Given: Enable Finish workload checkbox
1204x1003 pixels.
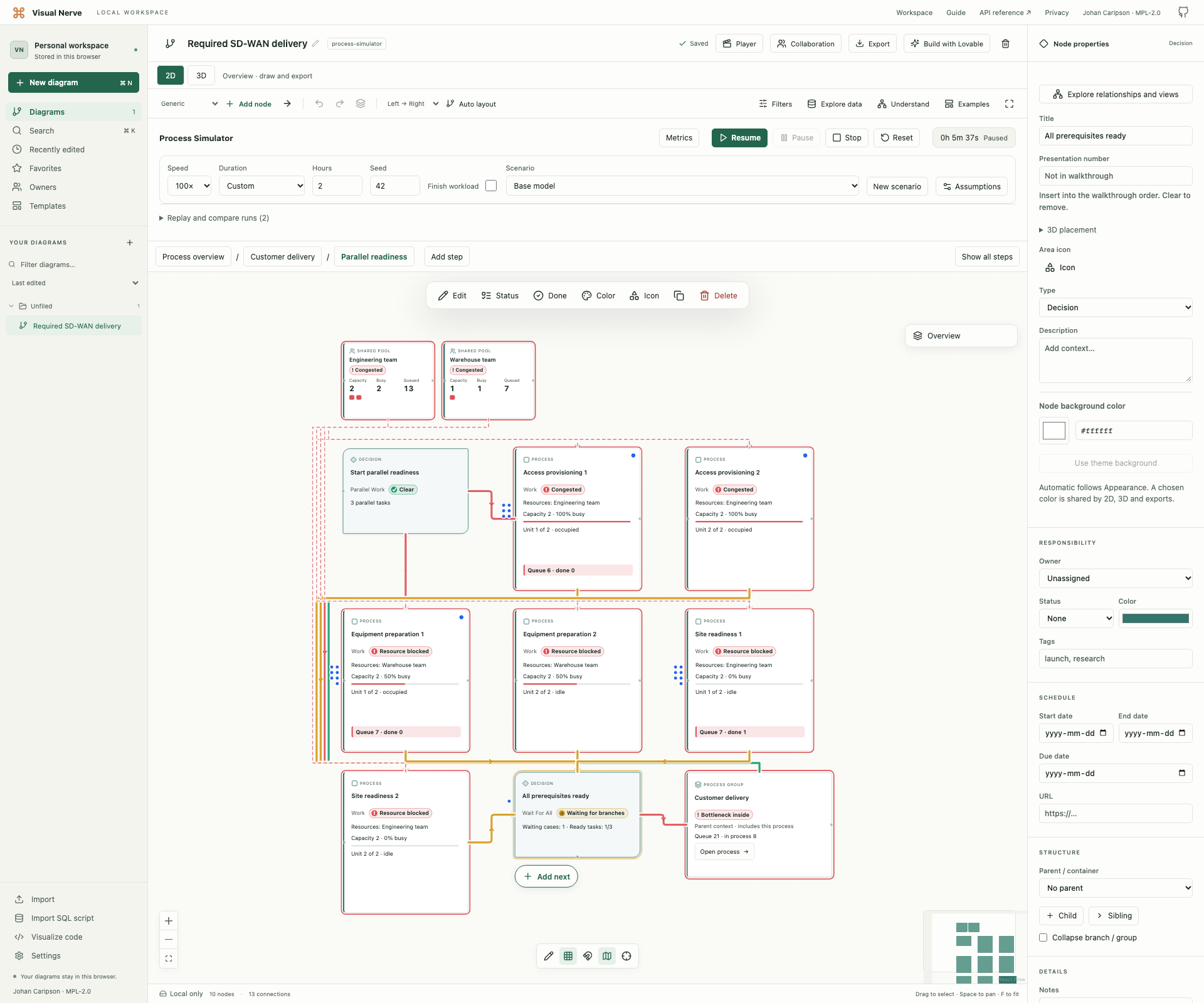Looking at the screenshot, I should tap(491, 186).
